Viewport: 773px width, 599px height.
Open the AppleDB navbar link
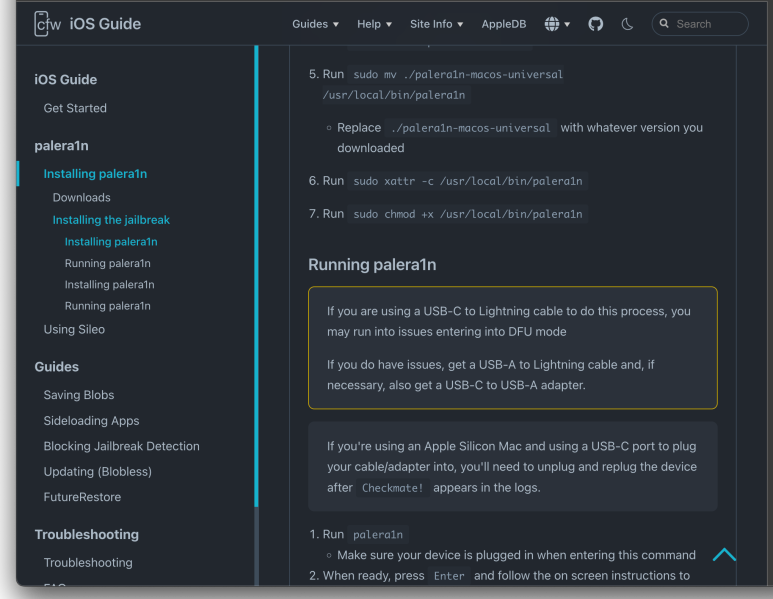point(504,24)
